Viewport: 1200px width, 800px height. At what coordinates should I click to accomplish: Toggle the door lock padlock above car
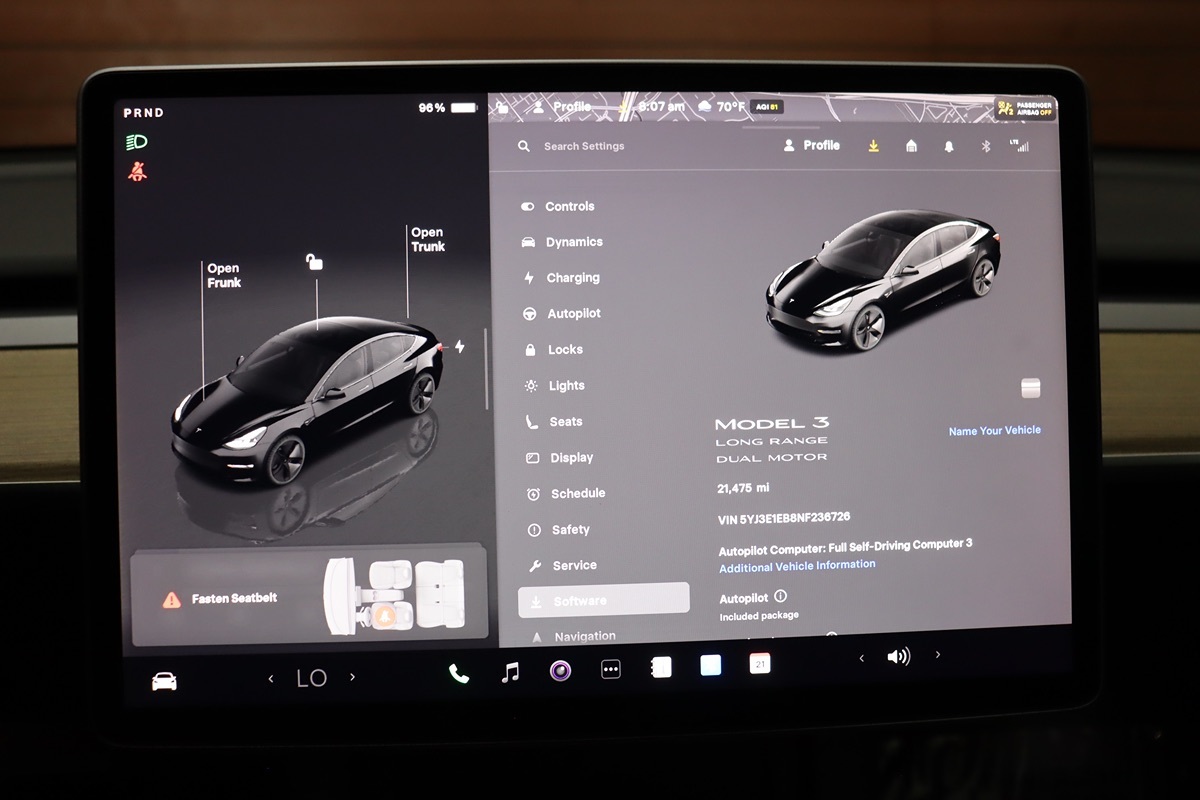coord(314,262)
